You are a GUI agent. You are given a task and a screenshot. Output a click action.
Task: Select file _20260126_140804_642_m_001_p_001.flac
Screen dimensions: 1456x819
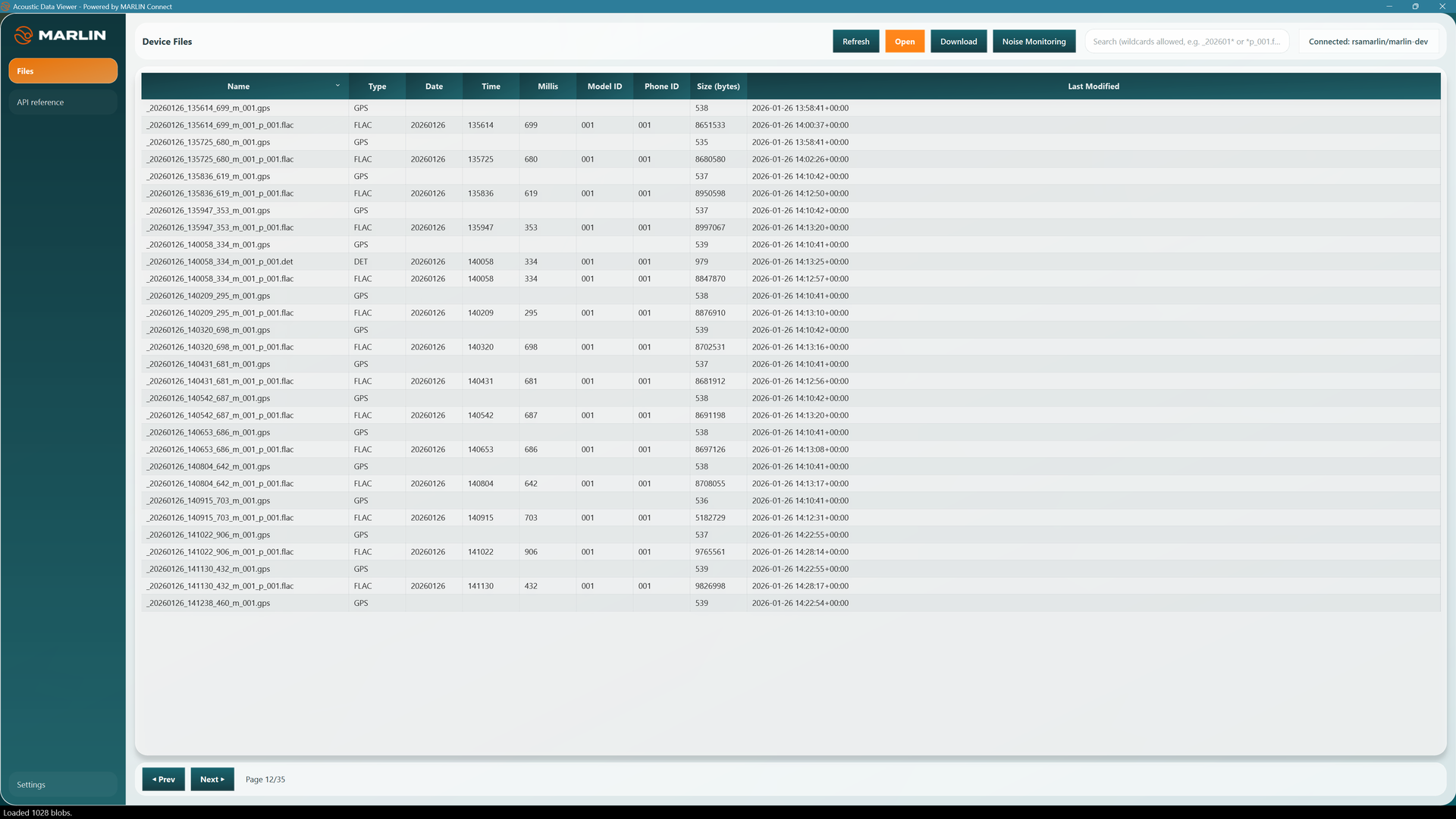click(x=220, y=484)
